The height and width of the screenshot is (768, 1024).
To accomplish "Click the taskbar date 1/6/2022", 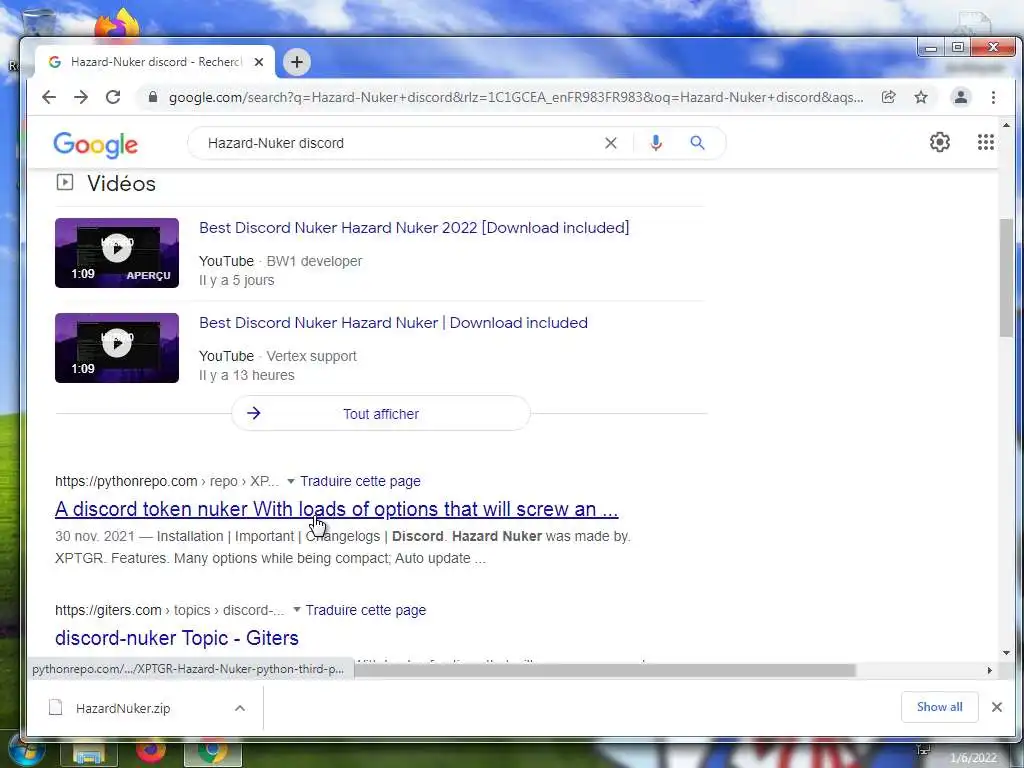I will click(x=973, y=758).
